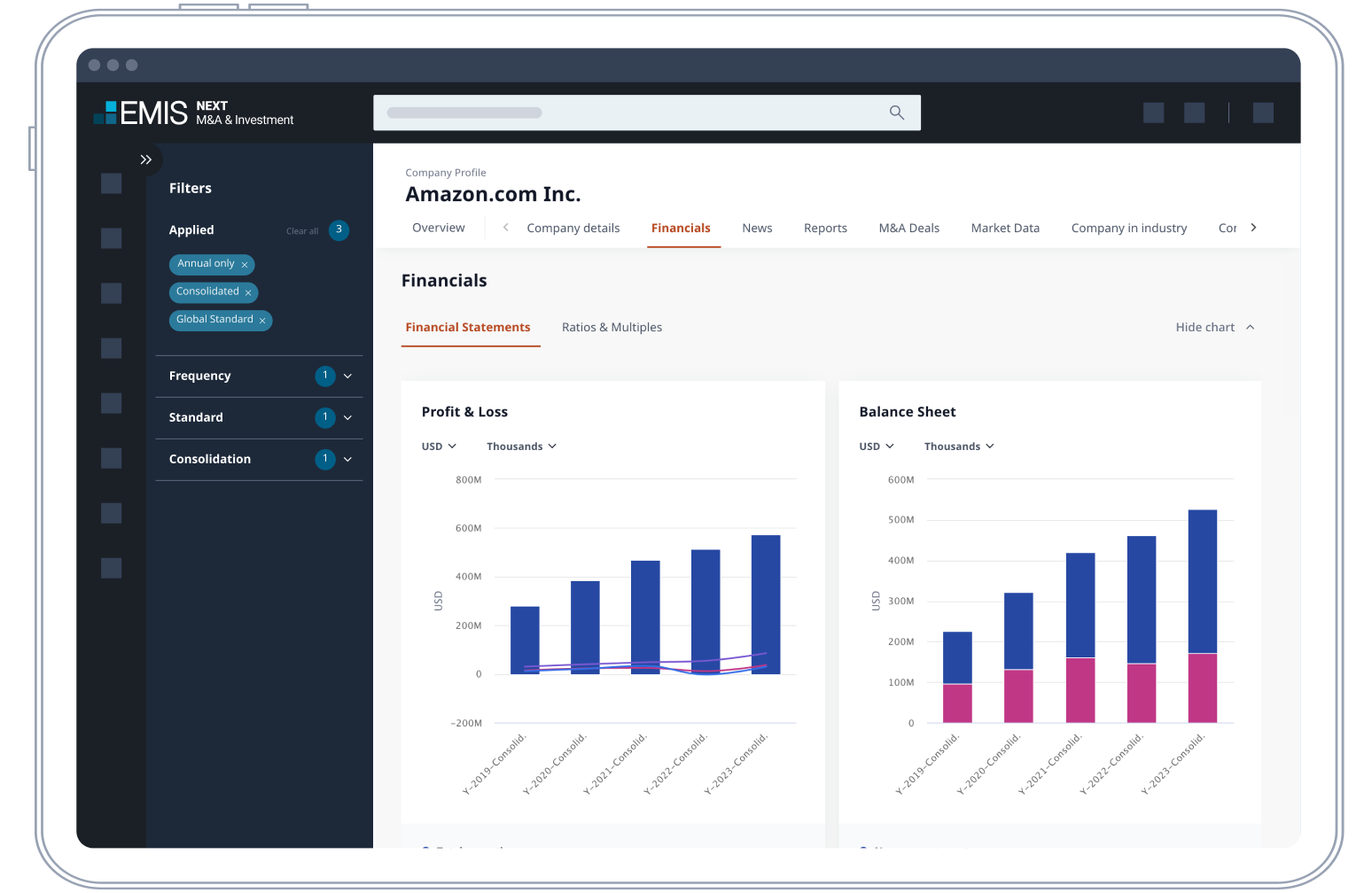Image resolution: width=1372 pixels, height=893 pixels.
Task: Expand the Frequency filter section
Action: coord(347,377)
